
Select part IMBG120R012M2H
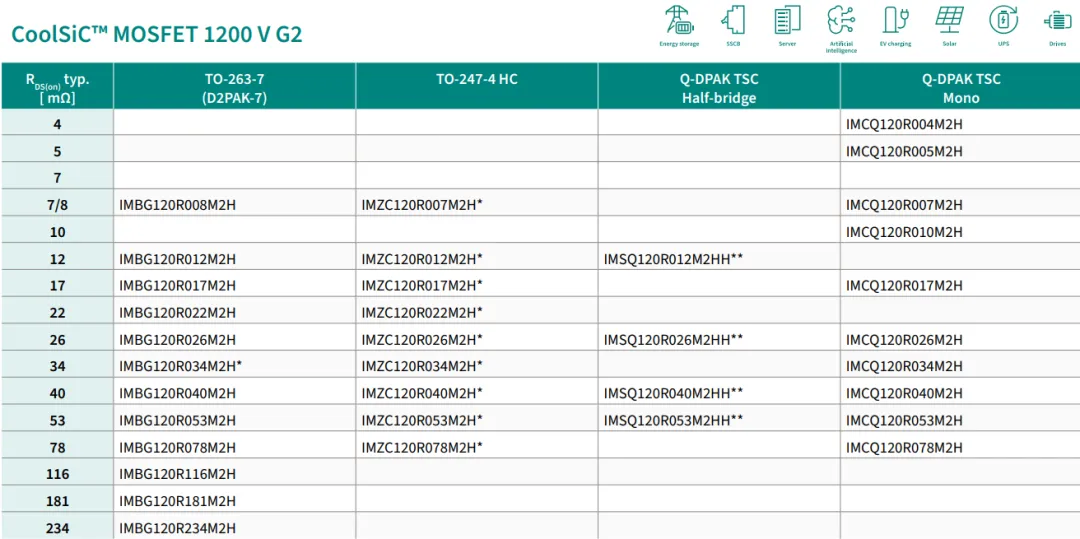click(x=178, y=260)
